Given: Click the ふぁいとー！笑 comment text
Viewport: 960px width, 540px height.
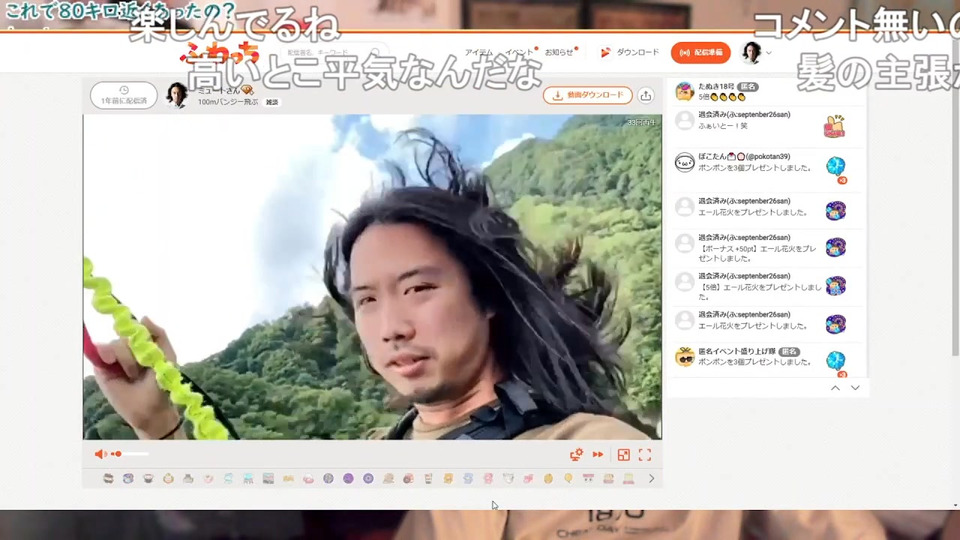Looking at the screenshot, I should pyautogui.click(x=723, y=126).
